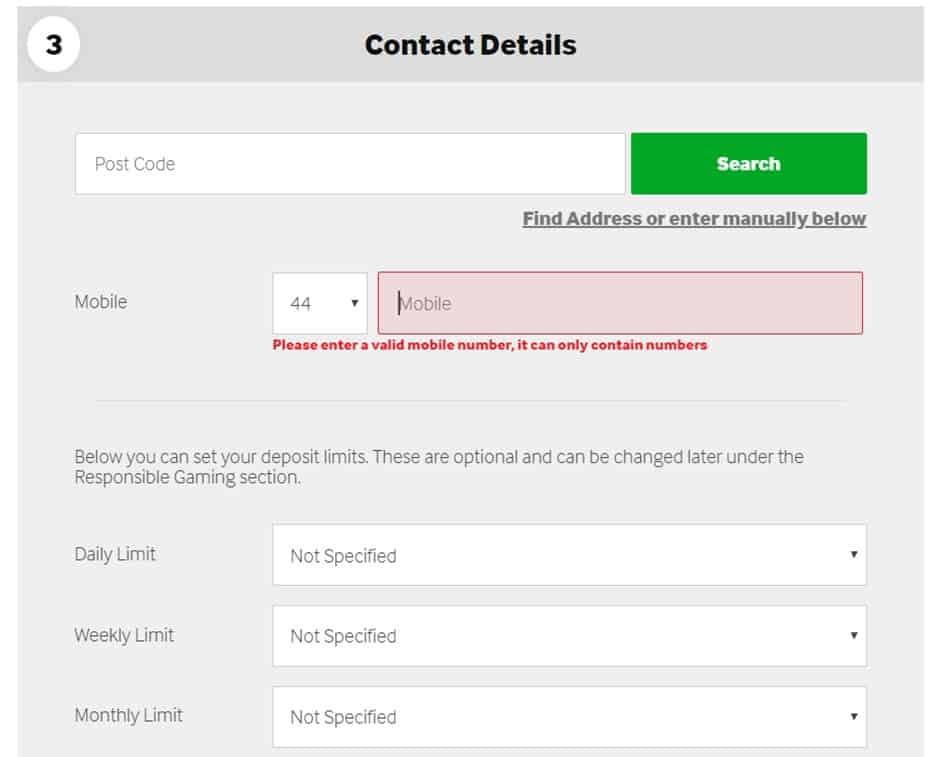Screen dimensions: 940x757
Task: Expand the Weekly Limit dropdown
Action: 570,636
